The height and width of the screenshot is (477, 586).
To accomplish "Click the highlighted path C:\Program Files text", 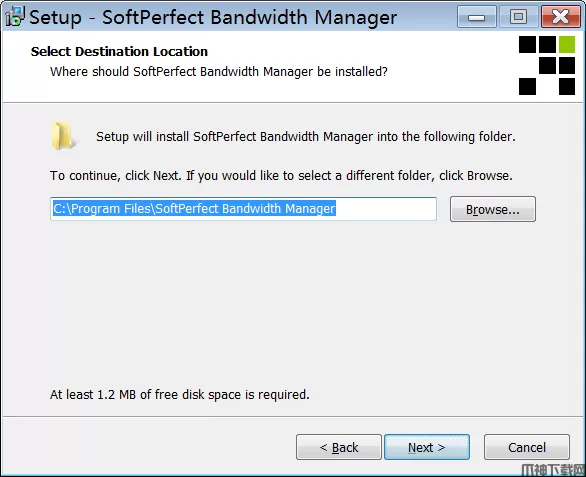I will point(194,209).
